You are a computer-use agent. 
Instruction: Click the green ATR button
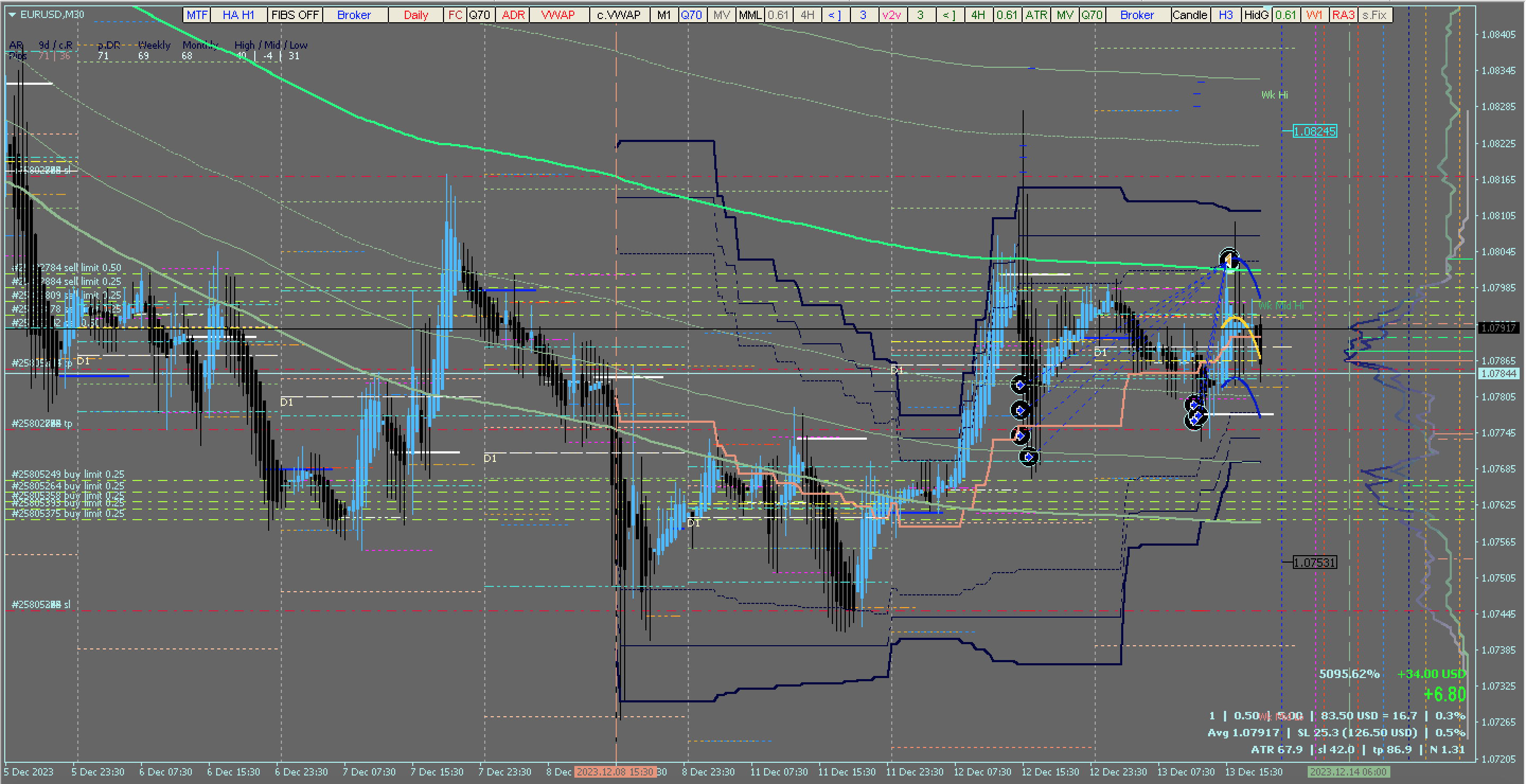pos(1036,15)
